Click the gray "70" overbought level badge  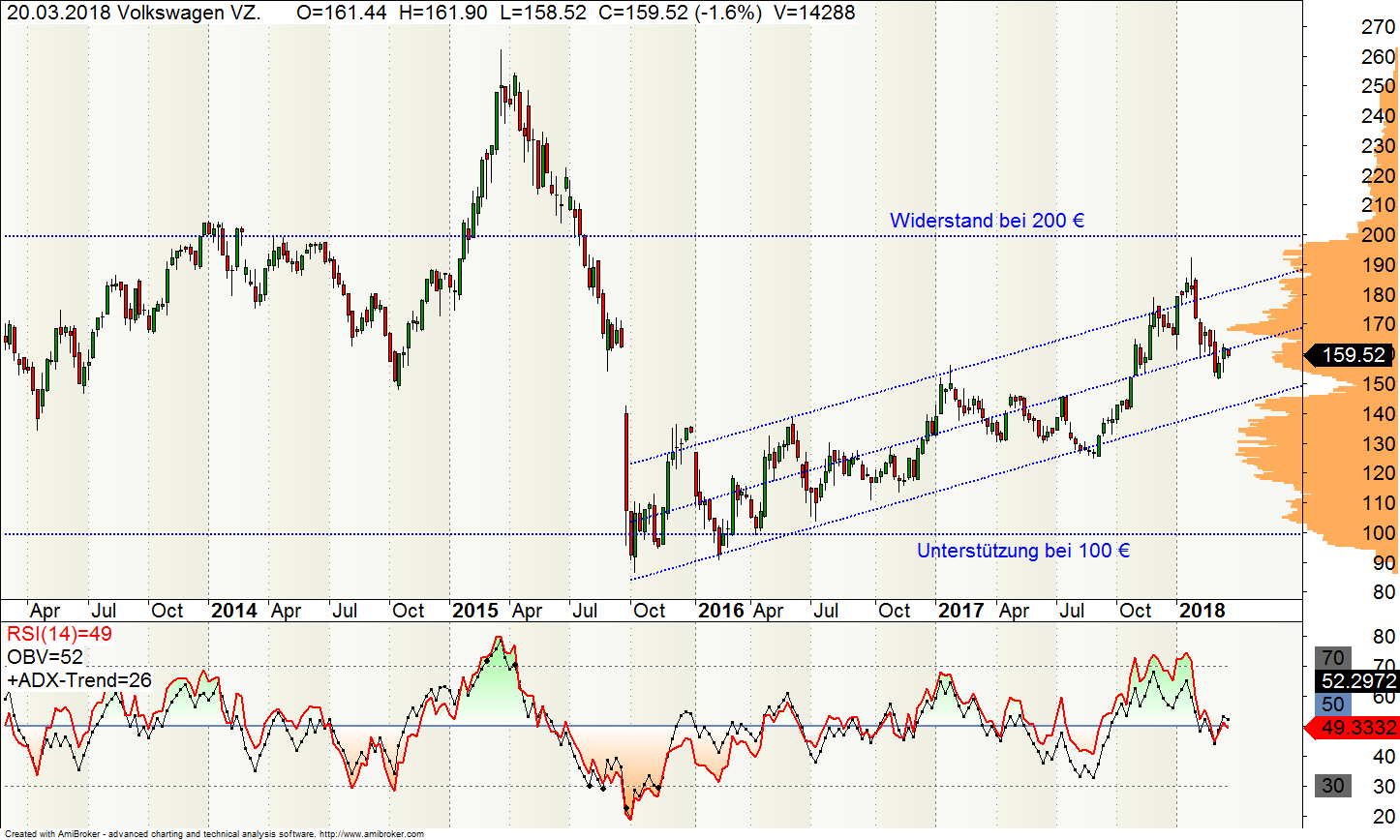(x=1333, y=658)
